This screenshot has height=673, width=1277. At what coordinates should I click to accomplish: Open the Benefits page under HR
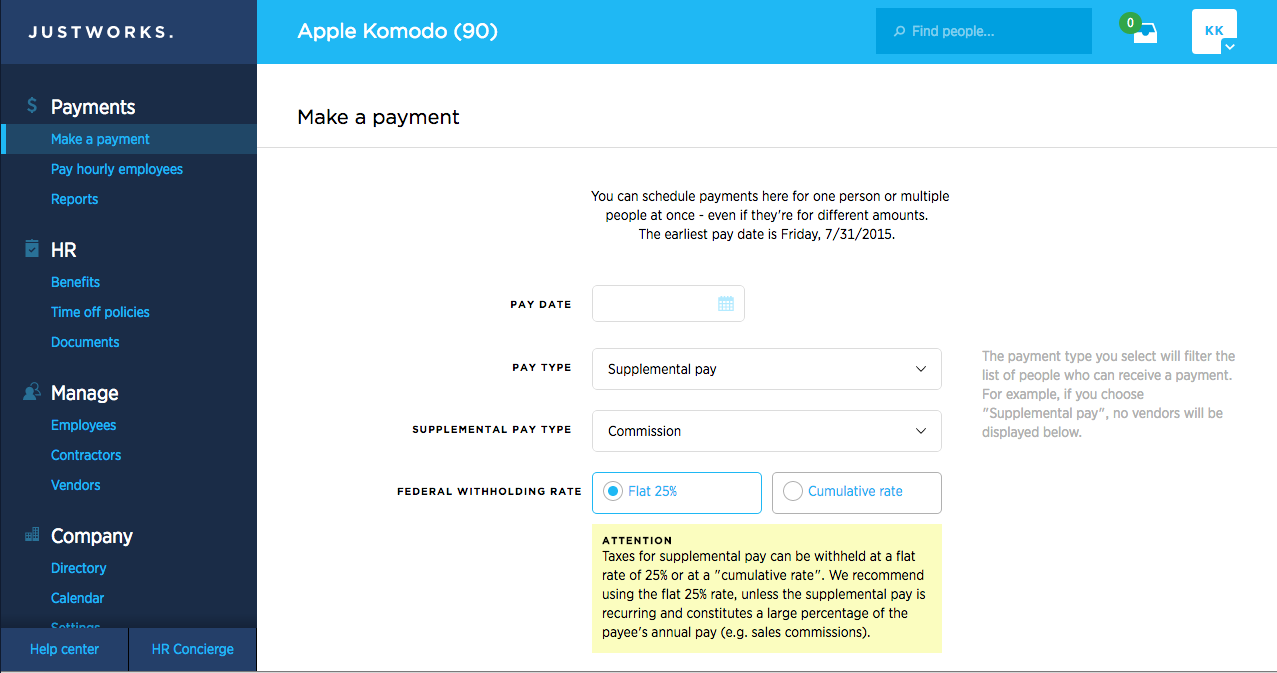click(76, 282)
